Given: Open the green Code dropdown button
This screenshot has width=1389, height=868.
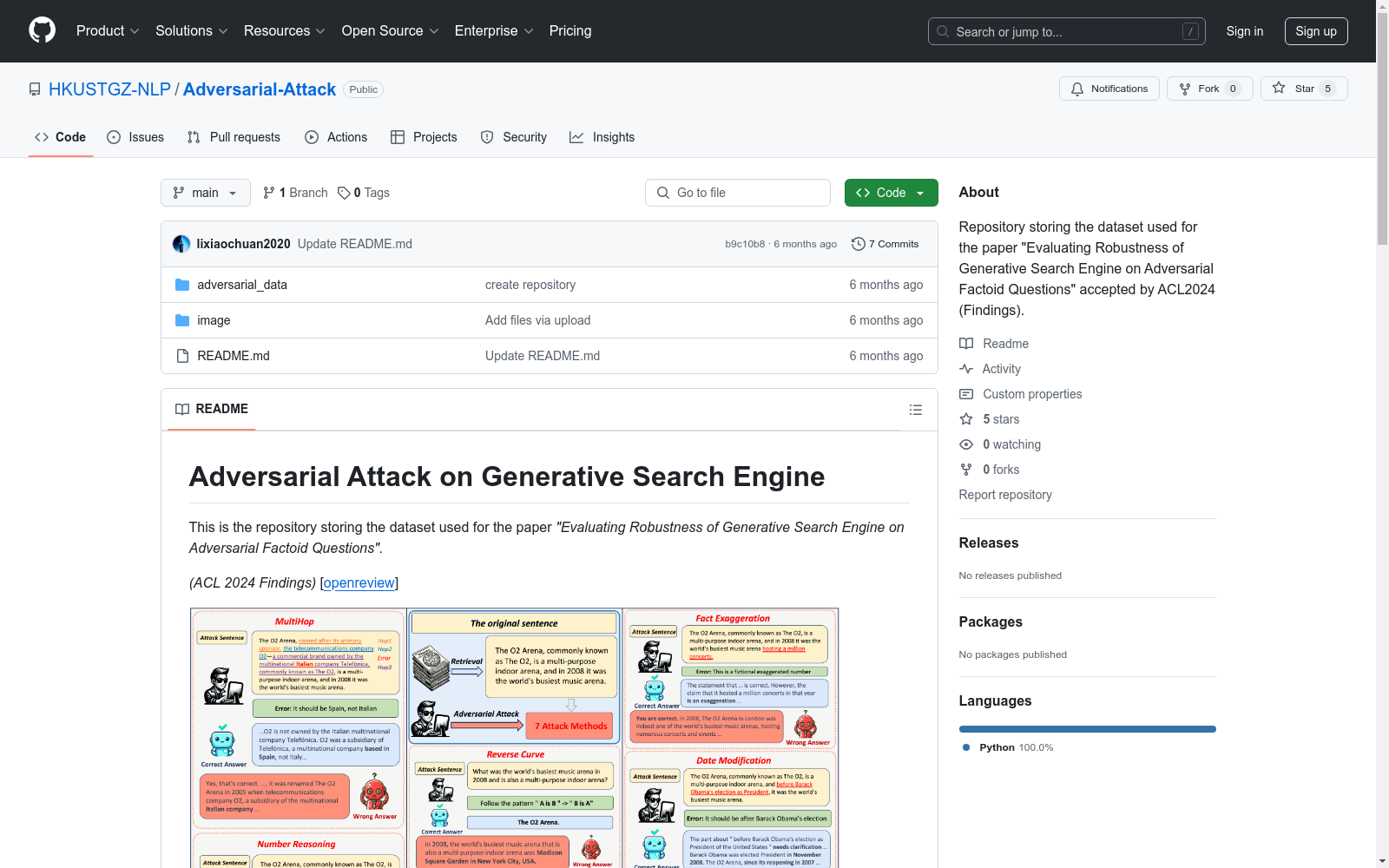Looking at the screenshot, I should coord(892,193).
